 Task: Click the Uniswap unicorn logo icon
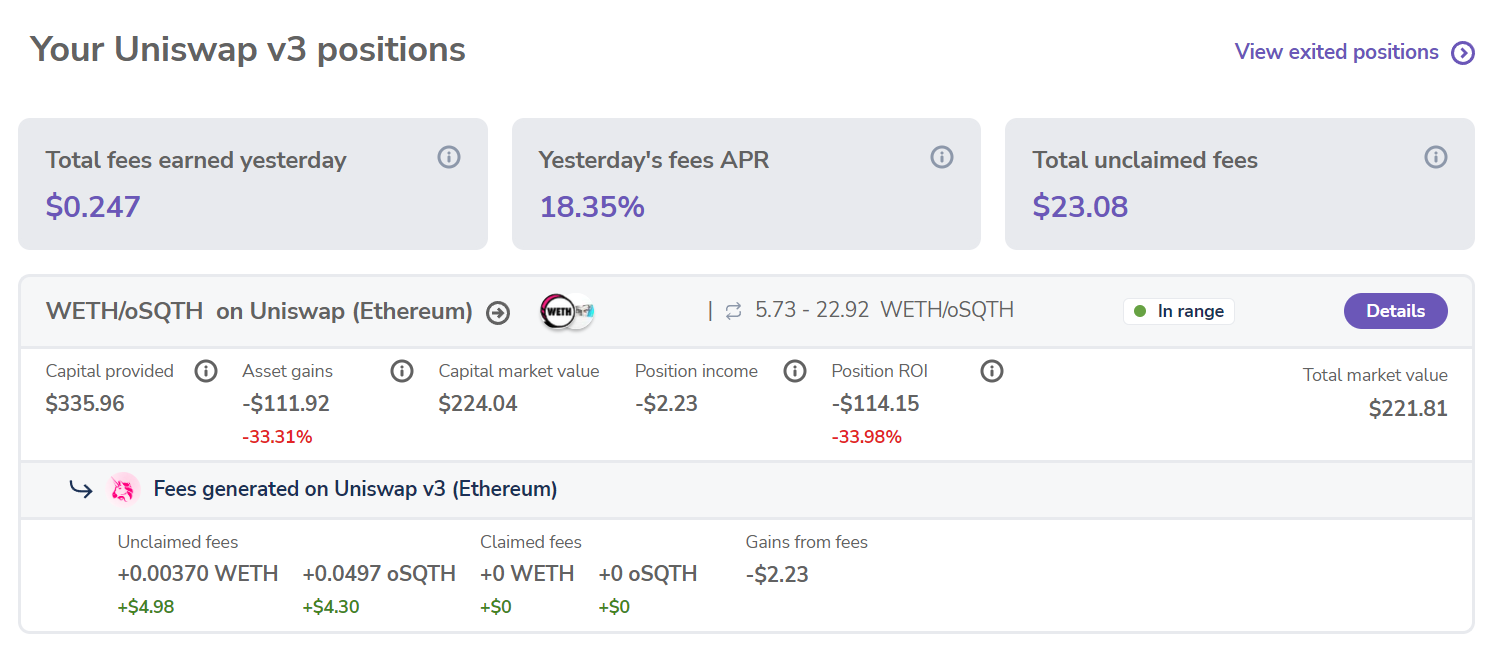[123, 489]
